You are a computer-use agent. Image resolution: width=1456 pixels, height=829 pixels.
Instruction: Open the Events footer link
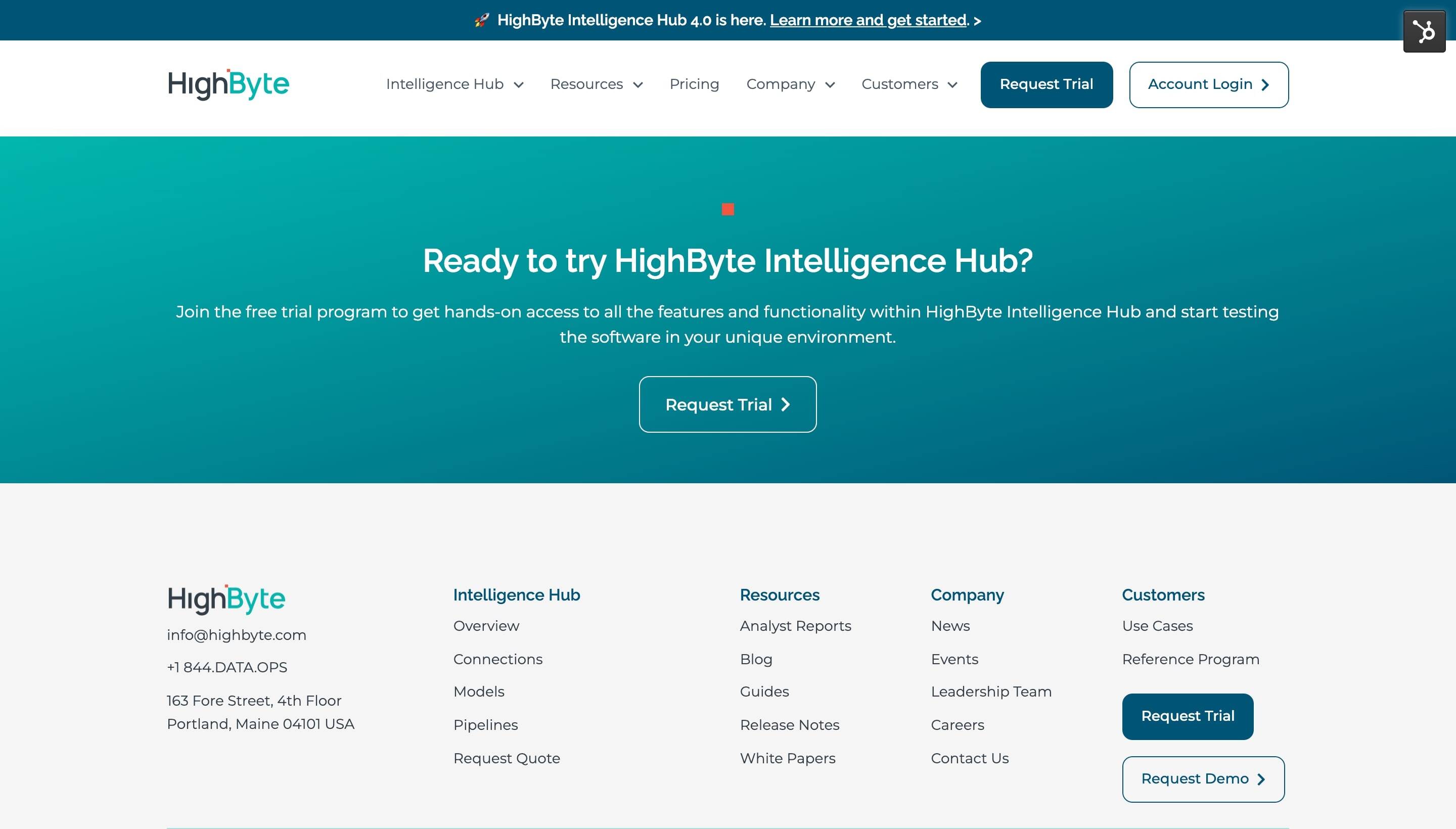pyautogui.click(x=954, y=659)
